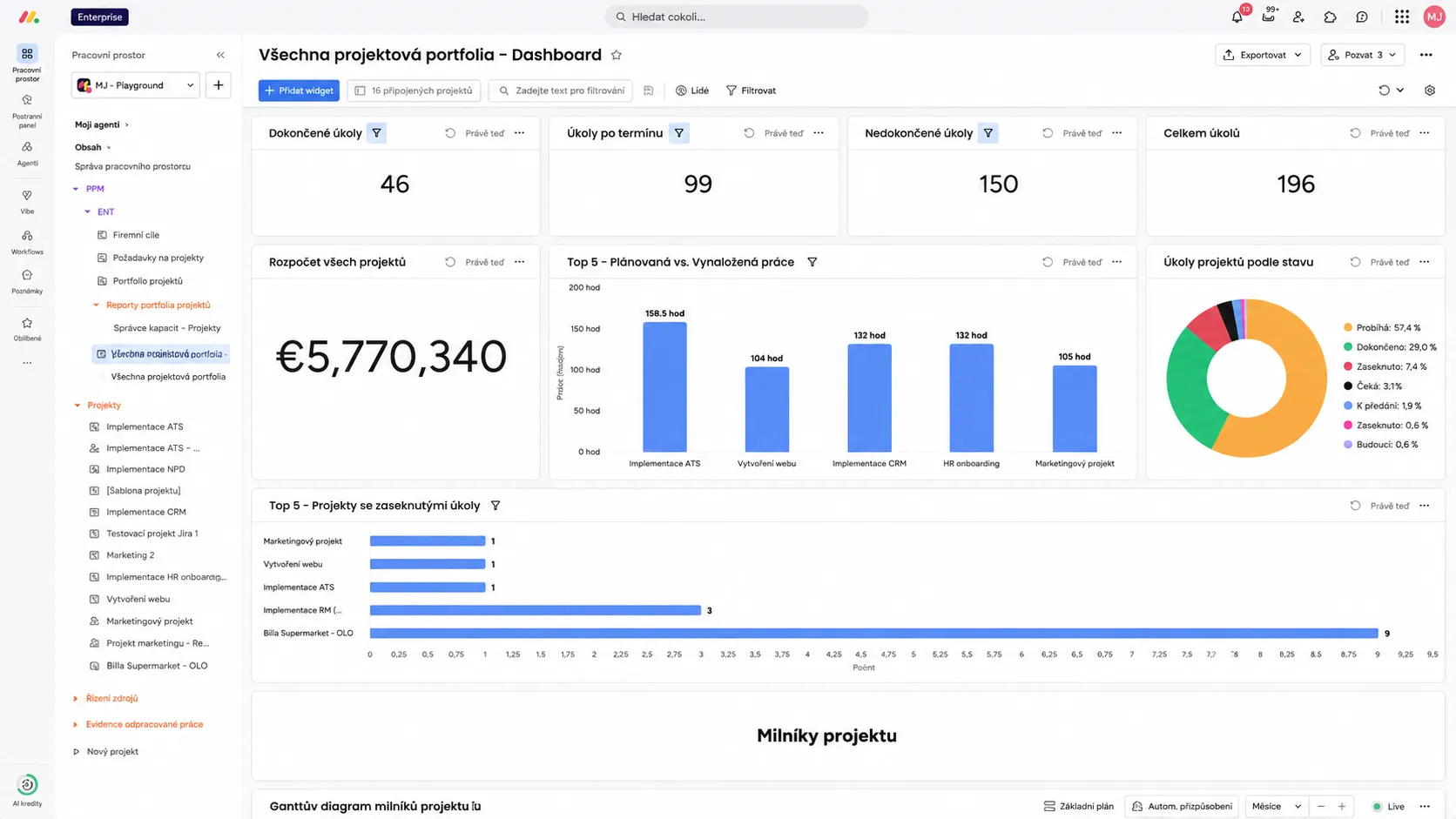Click the Zadejte text pro filtrování field
The image size is (1456, 819).
(x=561, y=91)
